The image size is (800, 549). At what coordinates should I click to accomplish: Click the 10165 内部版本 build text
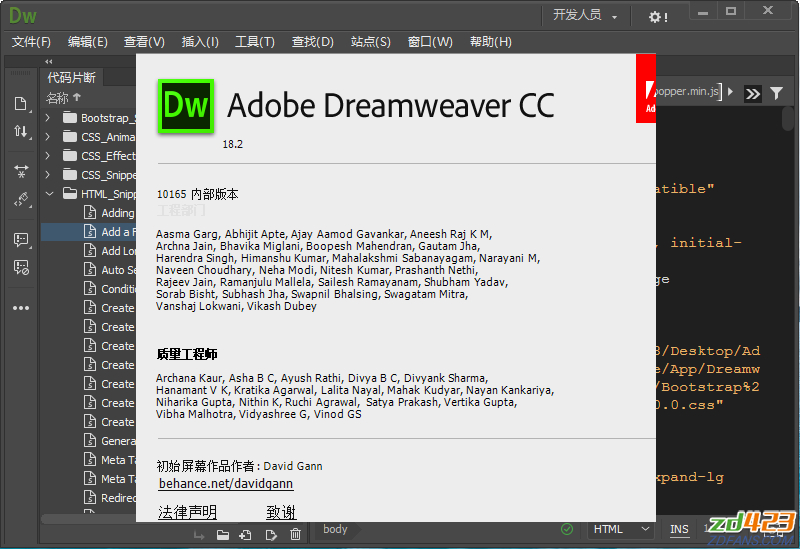[197, 194]
